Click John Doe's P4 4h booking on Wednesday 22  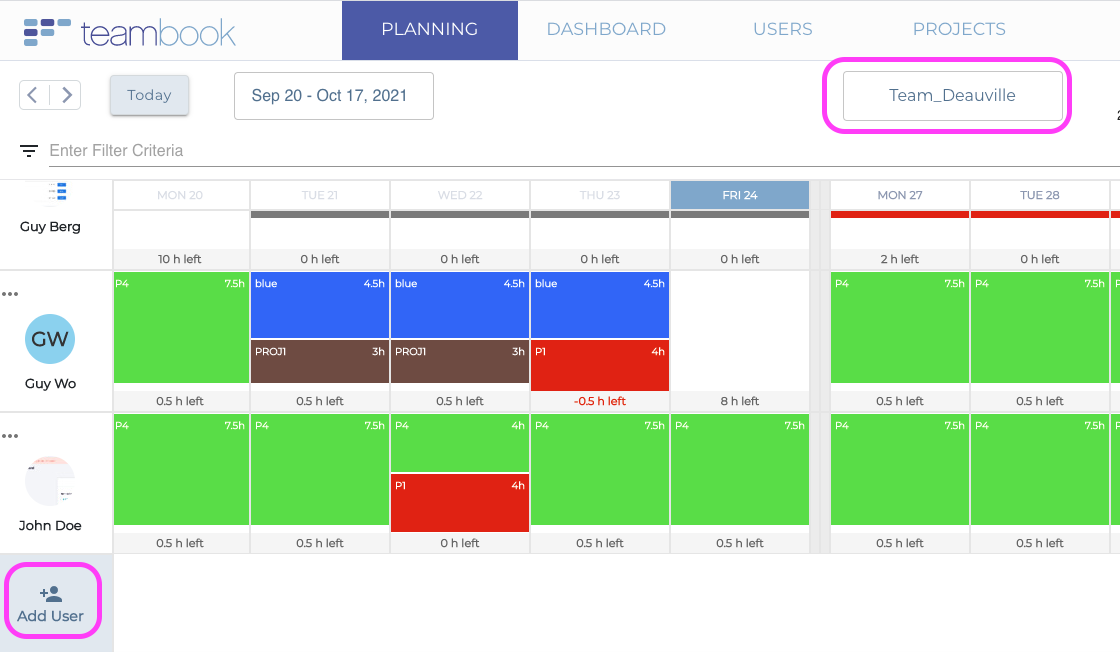pos(459,443)
